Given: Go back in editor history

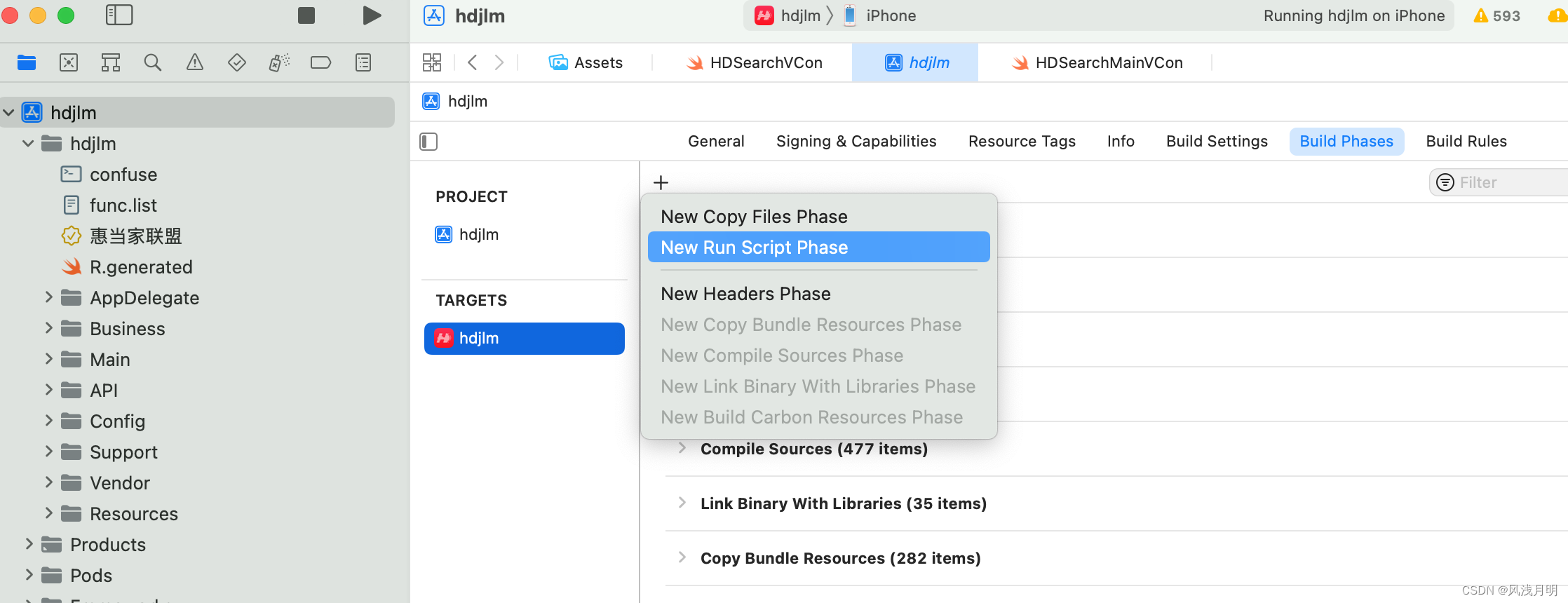Looking at the screenshot, I should coord(473,62).
